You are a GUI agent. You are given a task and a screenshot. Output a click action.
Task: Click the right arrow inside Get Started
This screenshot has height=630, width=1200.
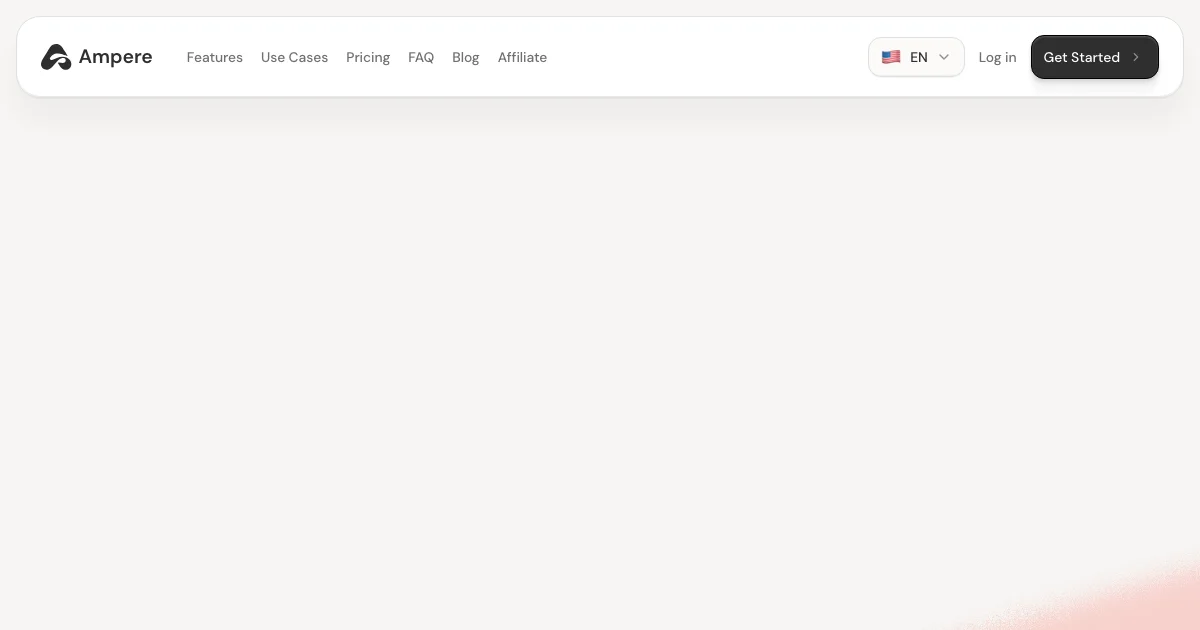(1136, 57)
